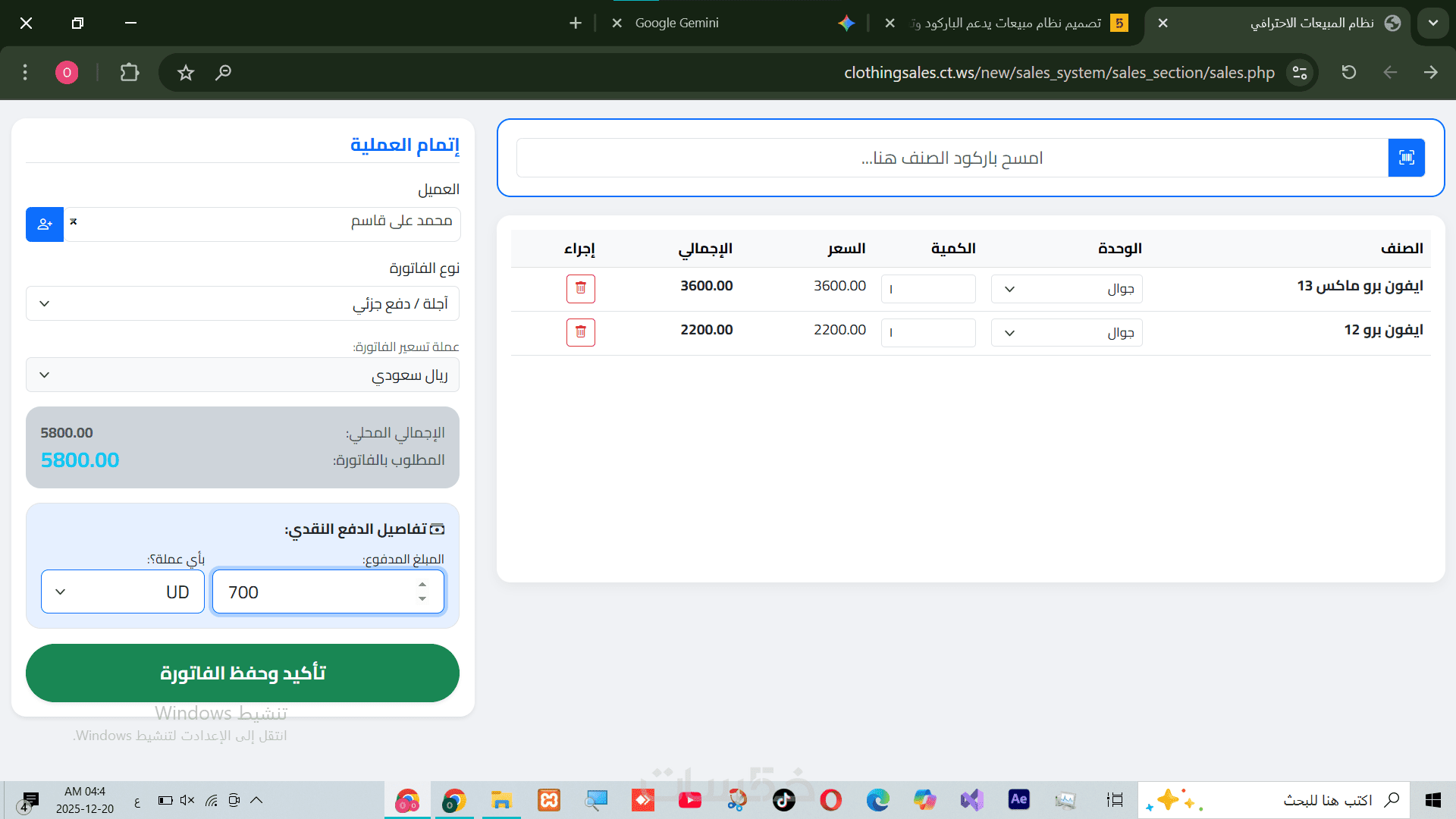Delete the iPhone 13 Pro Max row
Screen dimensions: 1456x819
pos(580,288)
